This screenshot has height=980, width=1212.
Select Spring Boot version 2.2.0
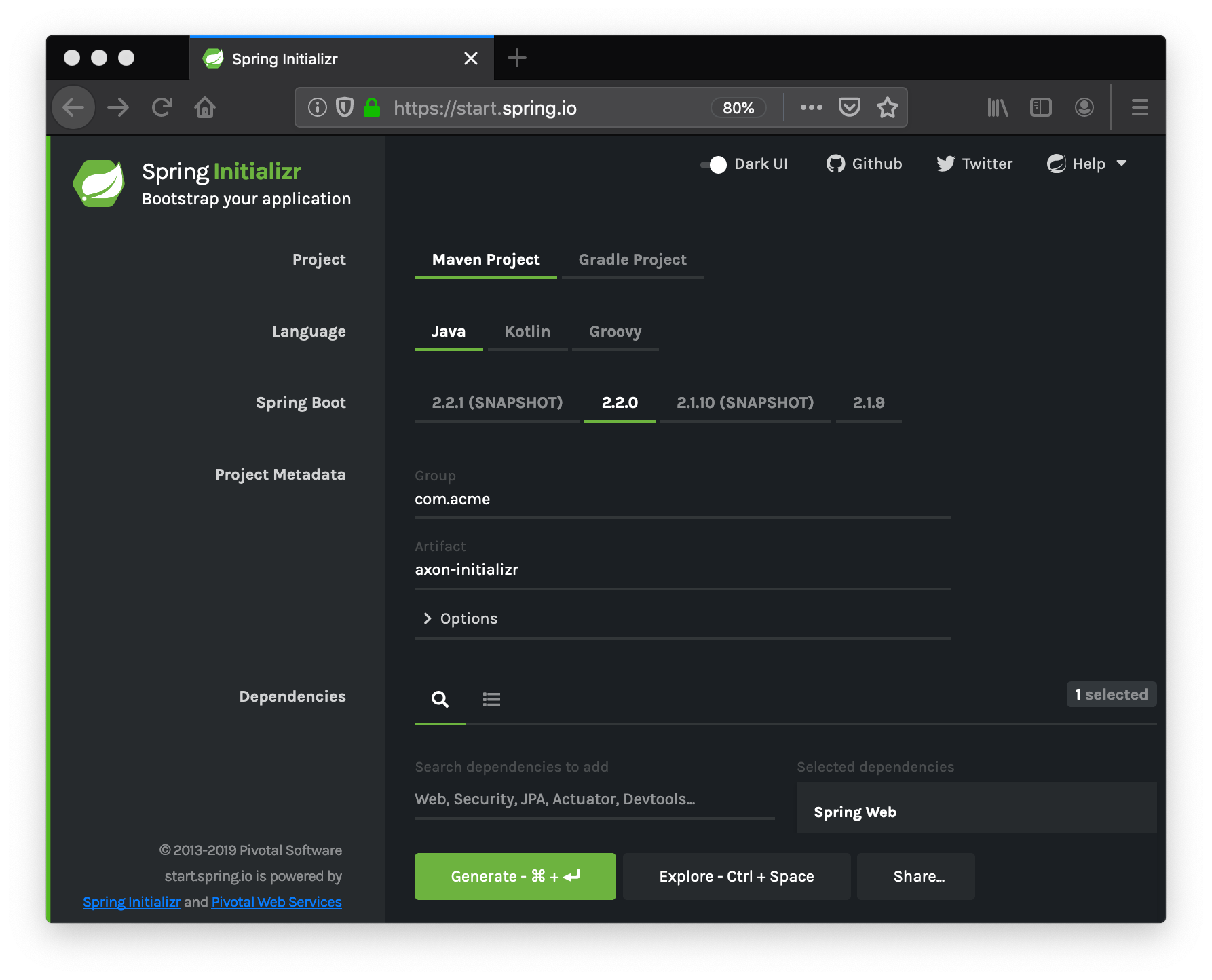click(x=620, y=403)
